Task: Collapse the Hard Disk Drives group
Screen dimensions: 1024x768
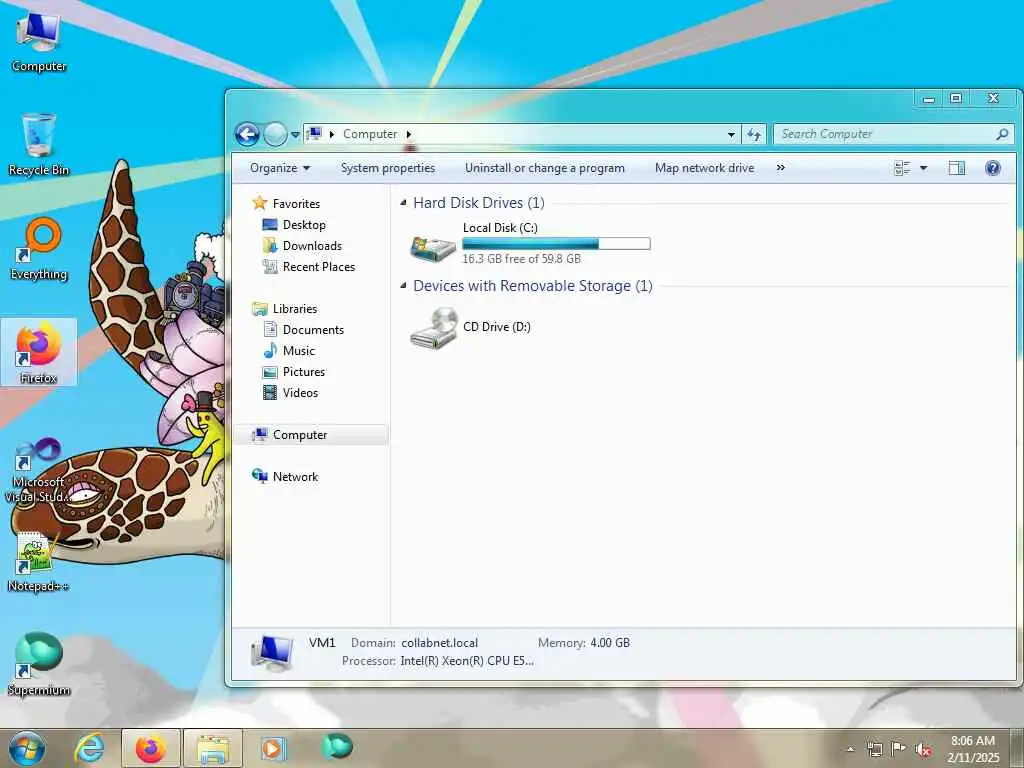Action: (403, 203)
